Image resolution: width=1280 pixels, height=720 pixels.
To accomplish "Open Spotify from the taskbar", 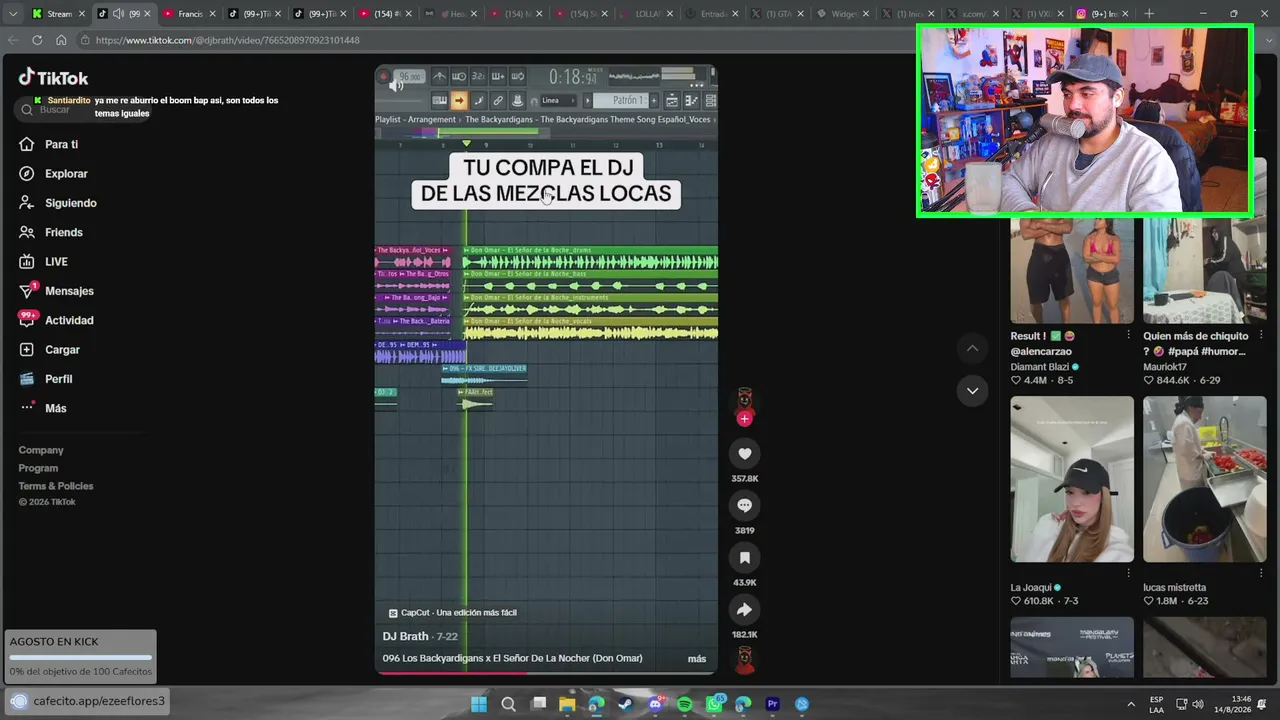I will tap(685, 704).
